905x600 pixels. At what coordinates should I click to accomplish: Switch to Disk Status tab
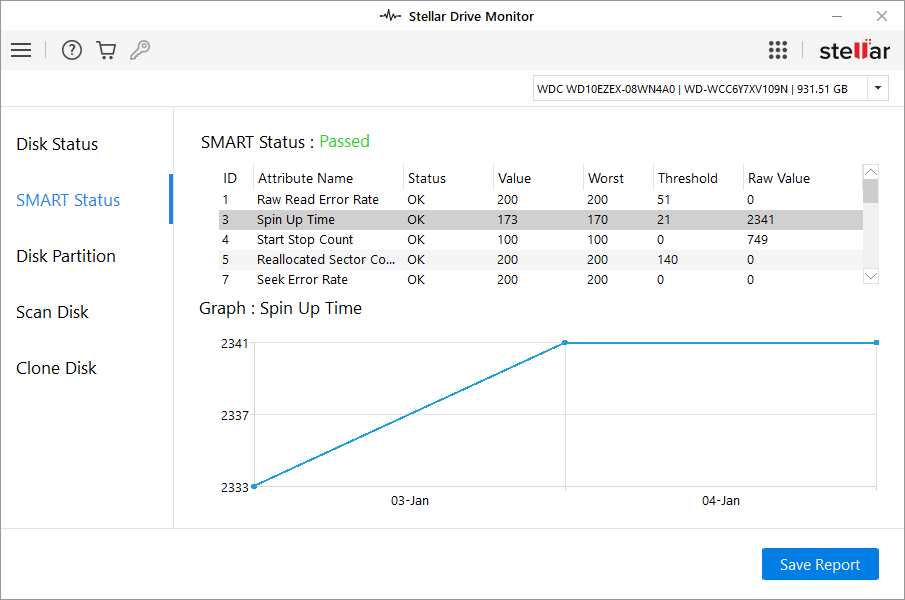pyautogui.click(x=57, y=144)
